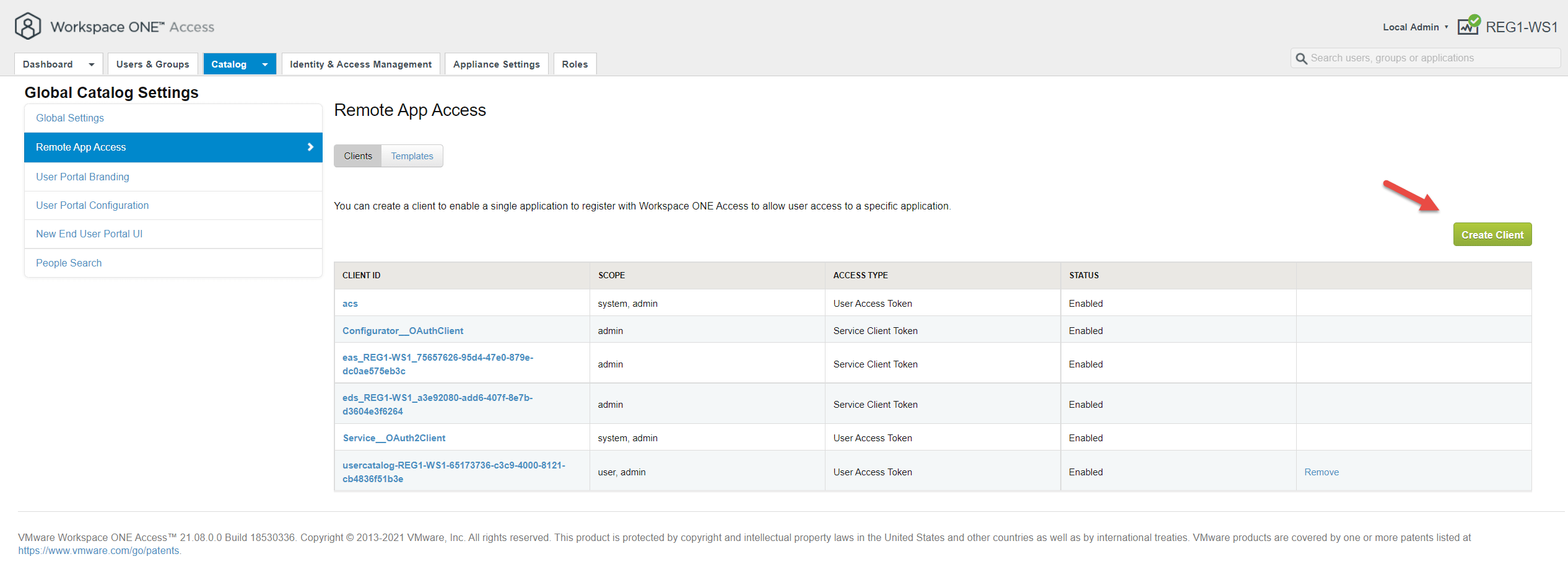Open User Portal Branding
This screenshot has height=572, width=1568.
point(173,177)
